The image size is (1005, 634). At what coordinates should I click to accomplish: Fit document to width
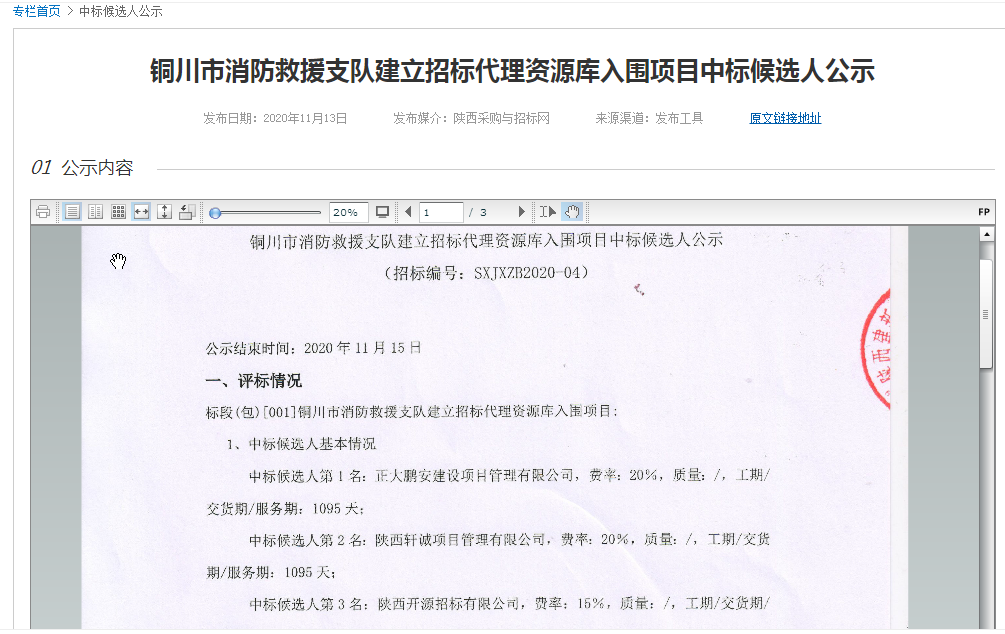tap(141, 212)
